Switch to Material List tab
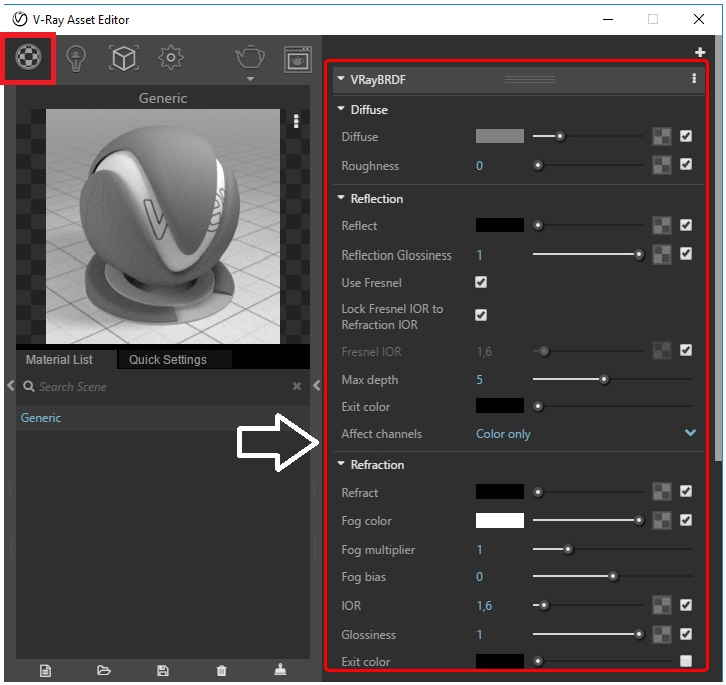The width and height of the screenshot is (726, 685). pos(59,359)
